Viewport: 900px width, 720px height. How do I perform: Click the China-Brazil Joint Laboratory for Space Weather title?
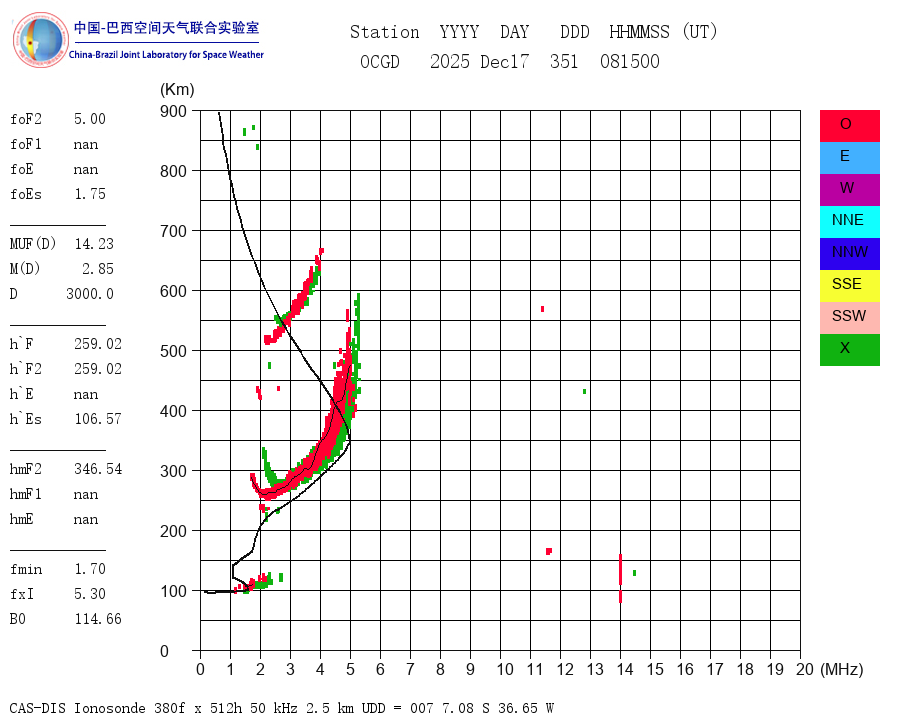pyautogui.click(x=166, y=55)
